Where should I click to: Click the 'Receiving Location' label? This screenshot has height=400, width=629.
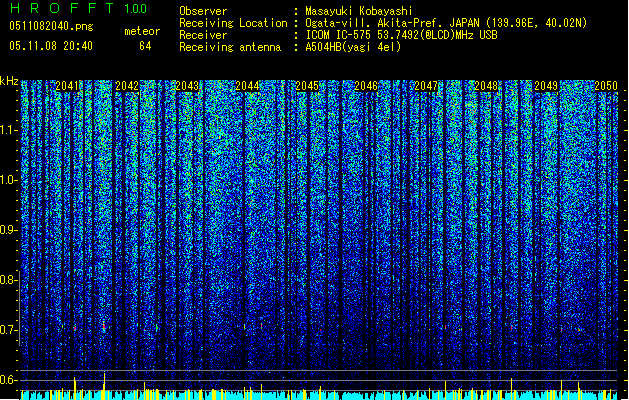[233, 23]
